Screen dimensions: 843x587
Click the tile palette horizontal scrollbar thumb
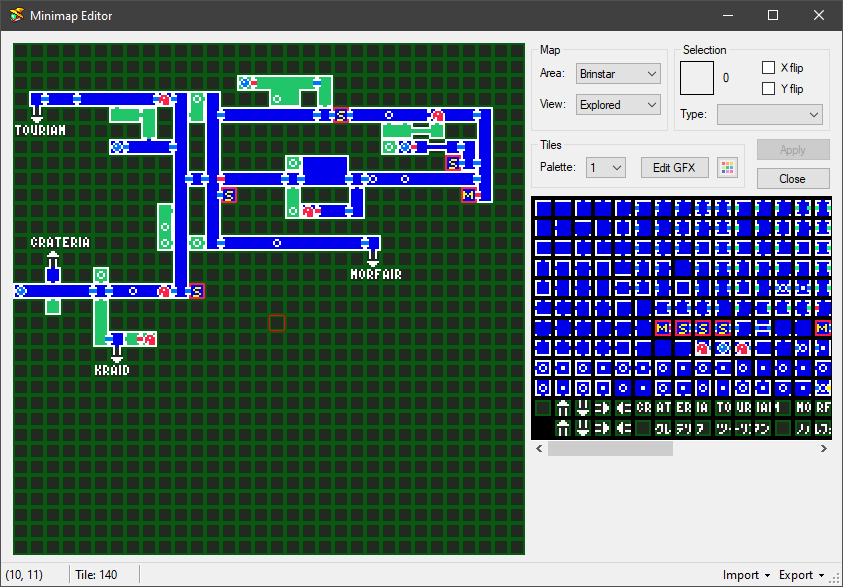coord(610,449)
